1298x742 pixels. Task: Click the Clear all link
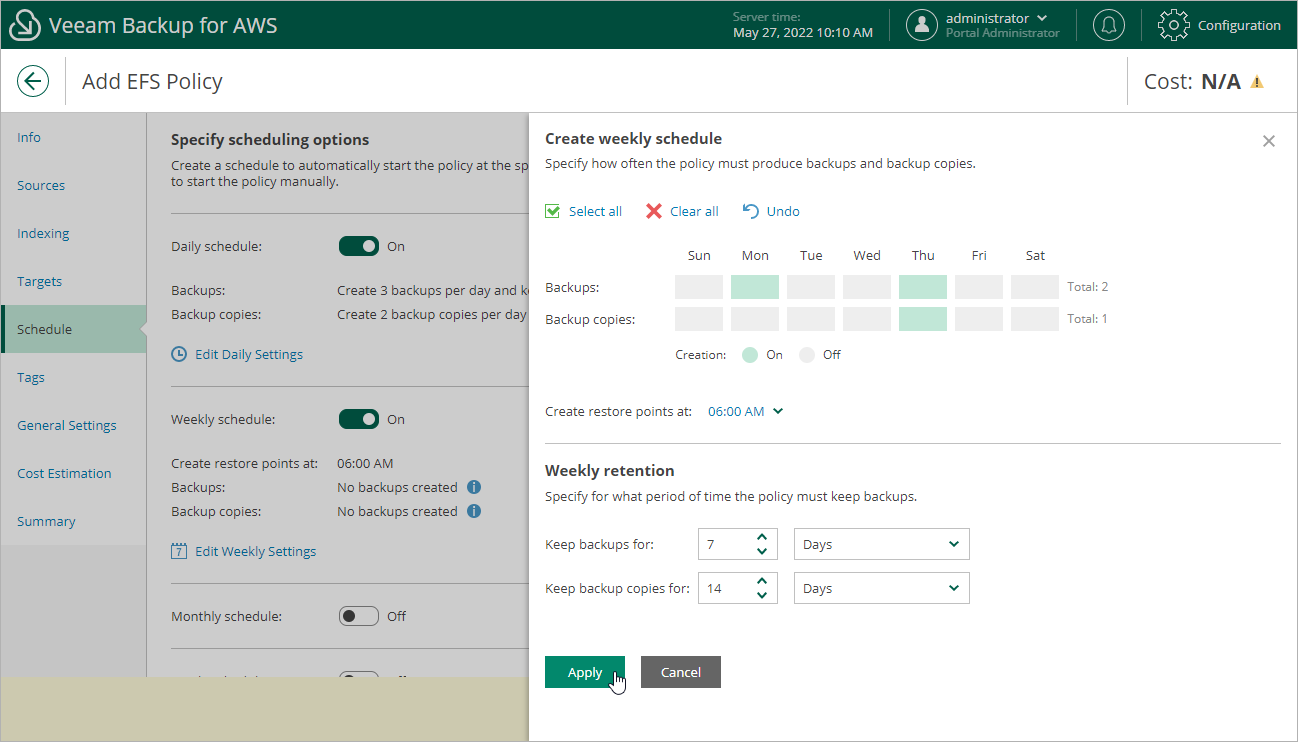pyautogui.click(x=692, y=211)
